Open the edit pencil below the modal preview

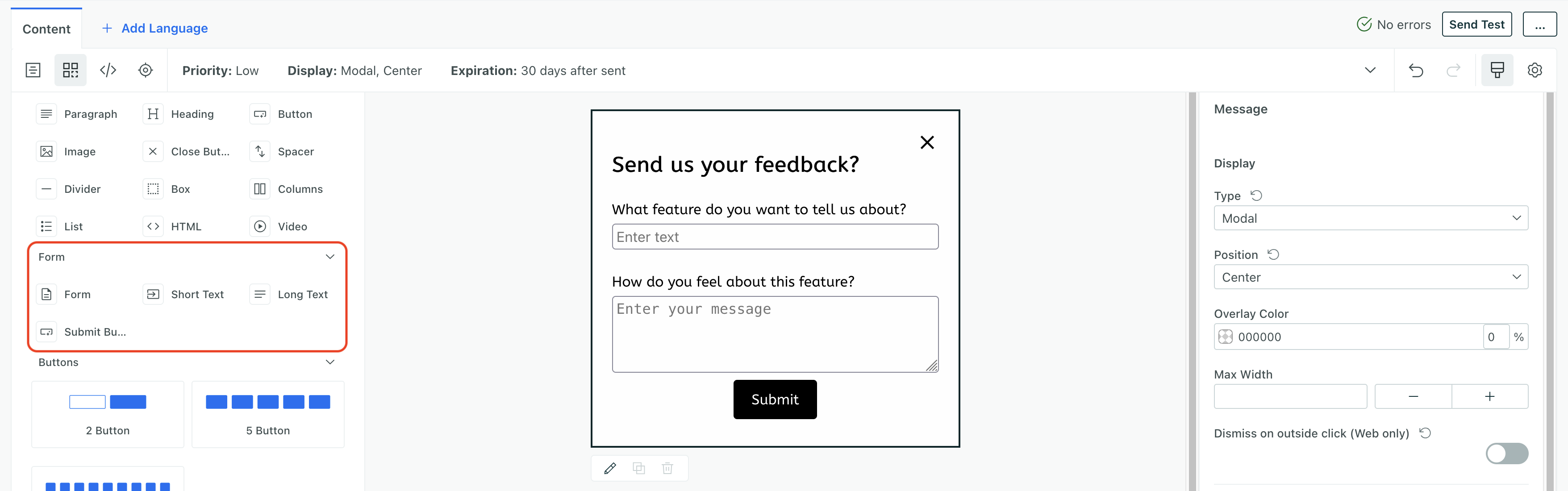[610, 468]
